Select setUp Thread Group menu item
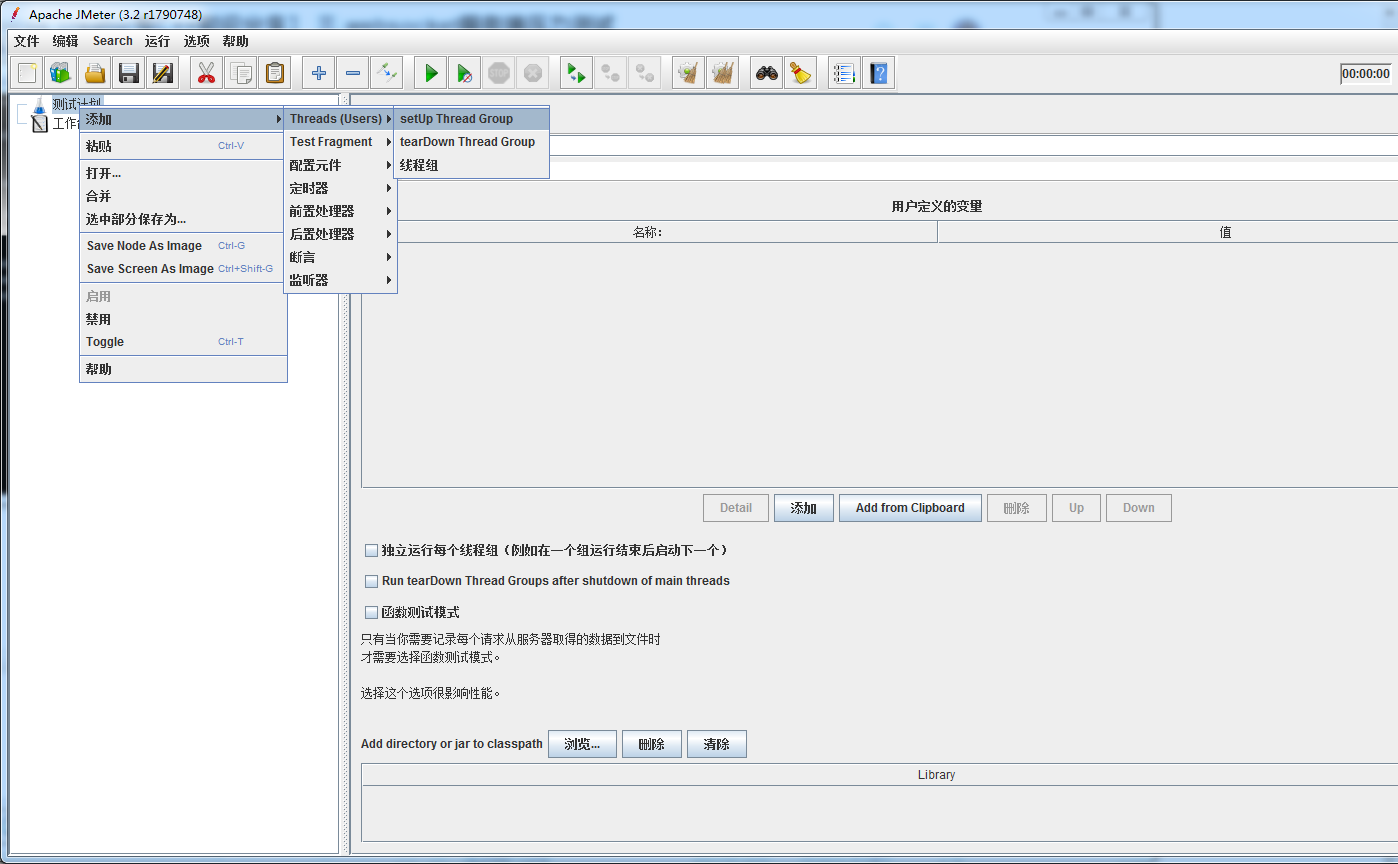This screenshot has height=864, width=1398. pos(471,119)
